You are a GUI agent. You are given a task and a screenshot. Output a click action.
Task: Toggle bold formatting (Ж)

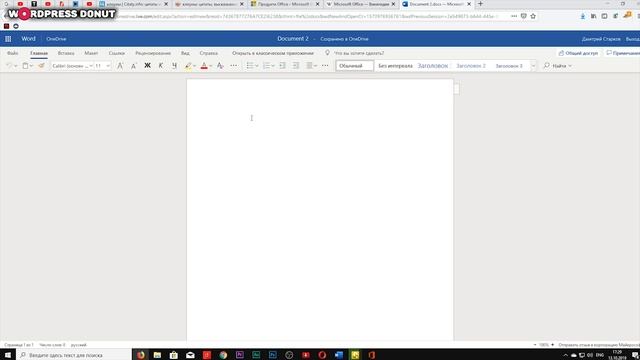click(x=147, y=66)
